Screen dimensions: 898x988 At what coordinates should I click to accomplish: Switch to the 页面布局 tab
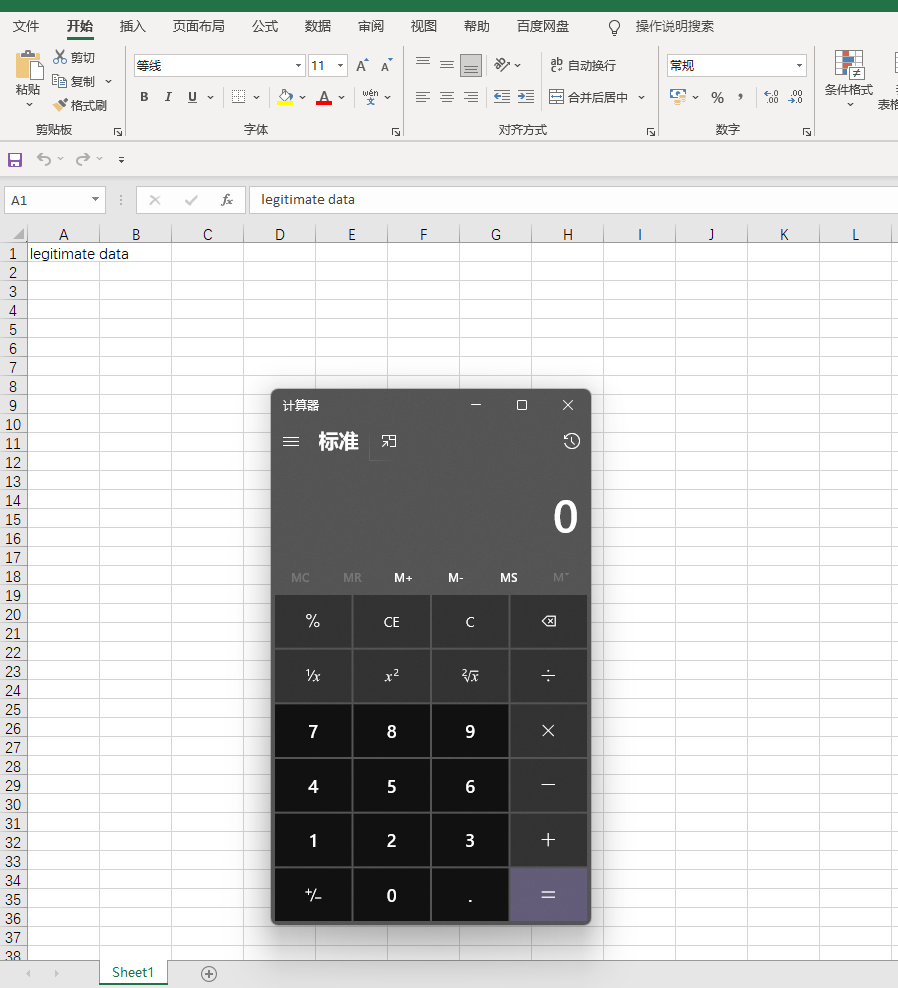click(x=199, y=26)
